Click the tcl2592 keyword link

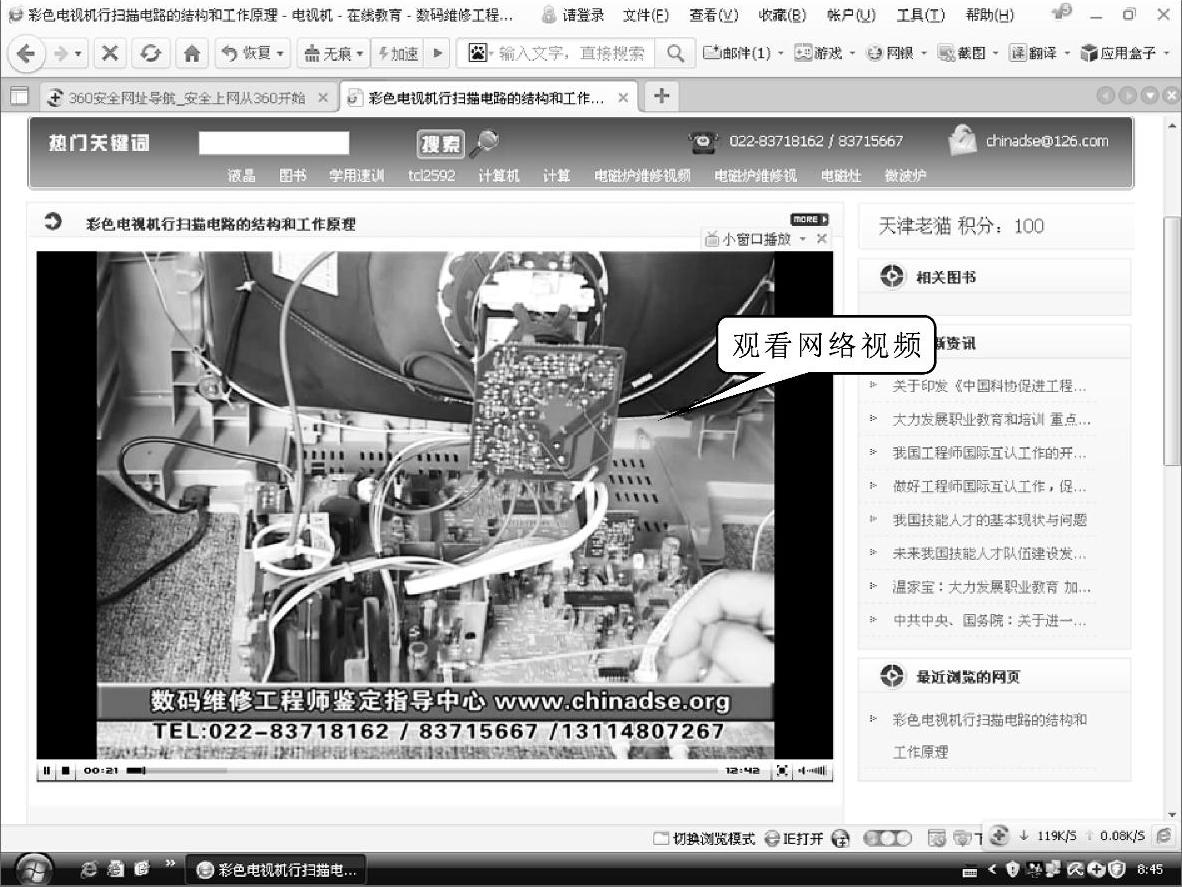(x=431, y=176)
